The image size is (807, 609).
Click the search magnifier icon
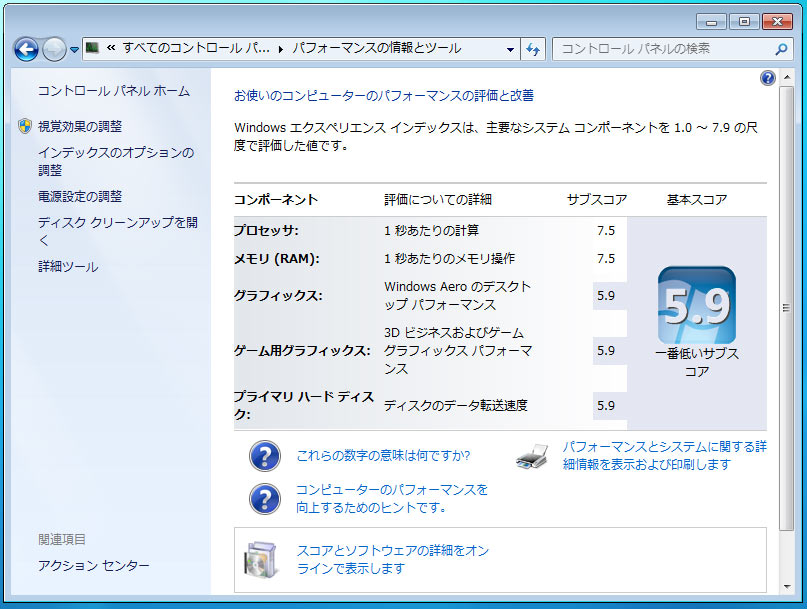[x=781, y=48]
